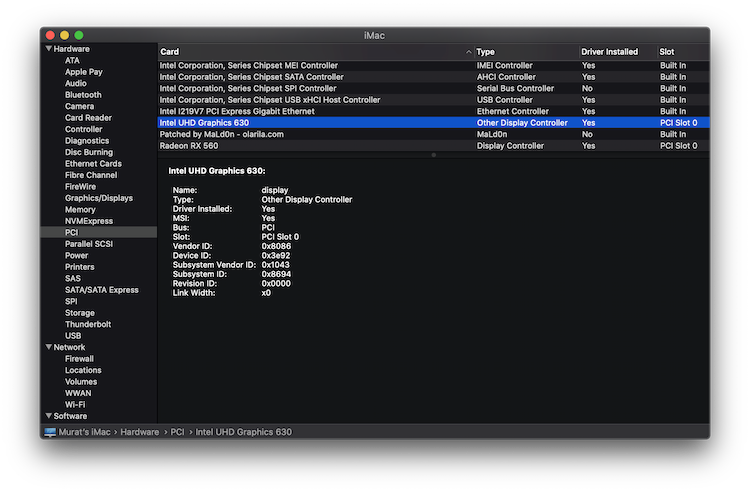Select SAS in the sidebar
750x492 pixels.
click(73, 278)
